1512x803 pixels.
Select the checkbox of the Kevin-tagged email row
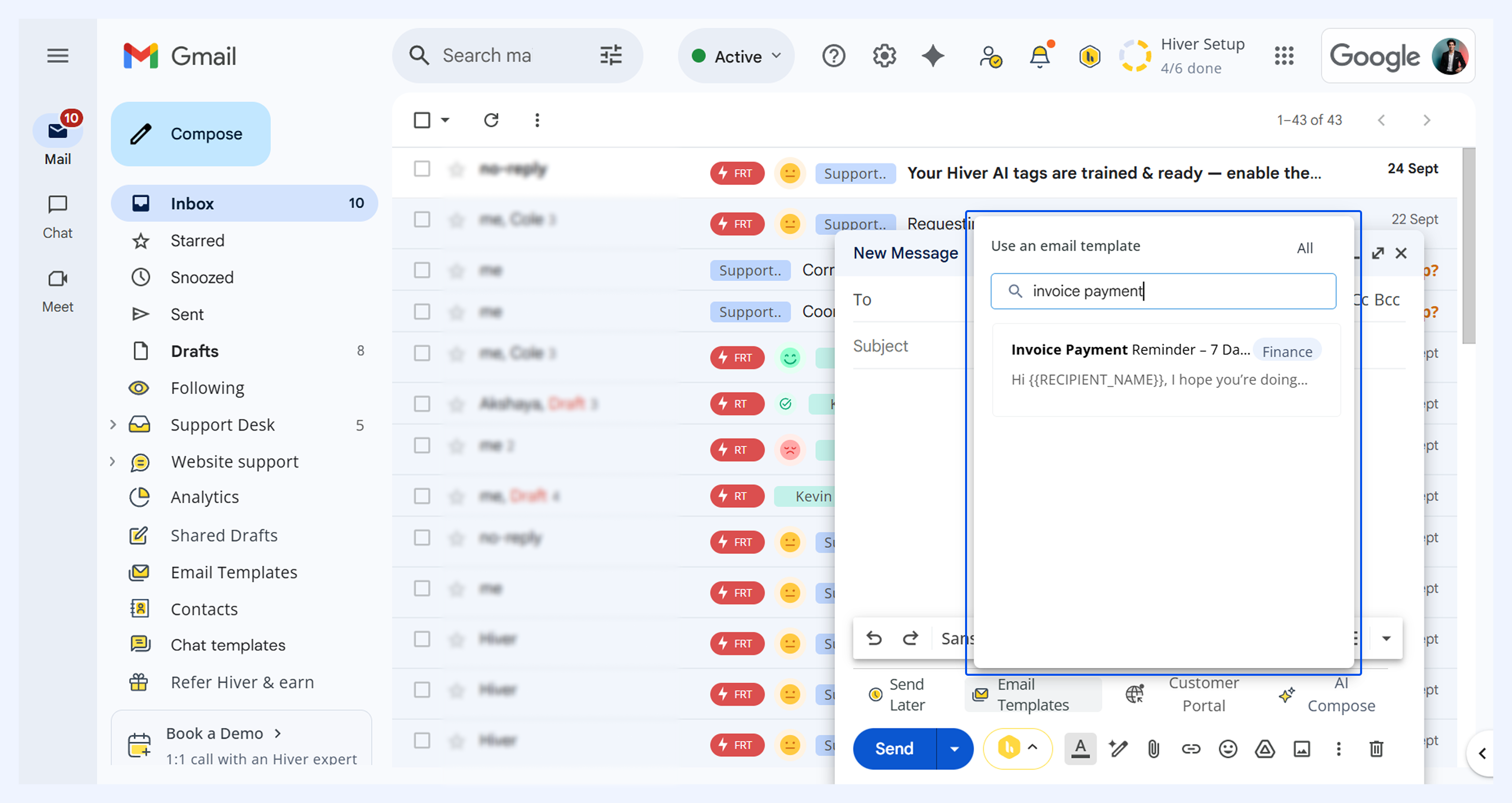point(422,496)
